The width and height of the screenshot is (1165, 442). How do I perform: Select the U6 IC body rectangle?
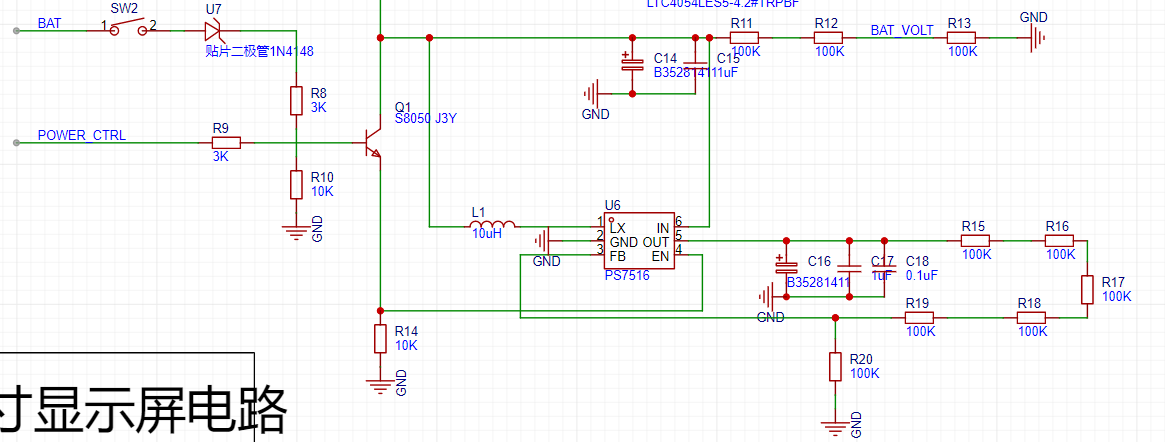tap(639, 241)
